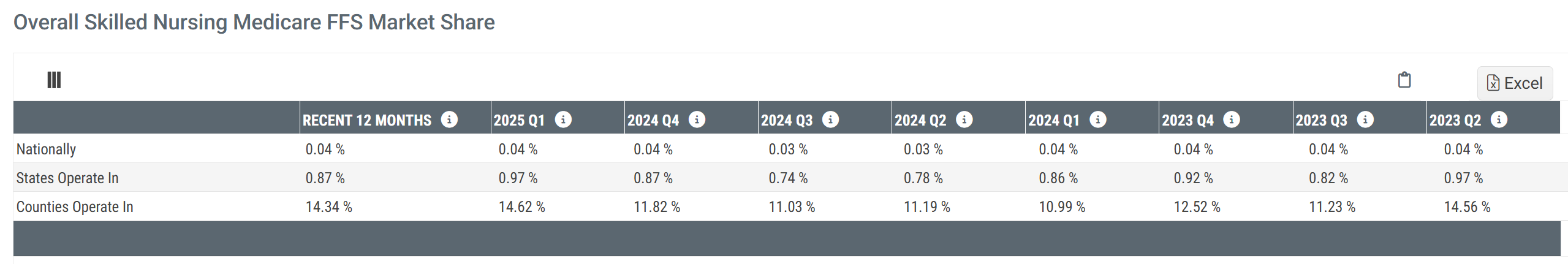
Task: Click info icon next to 2023 Q4
Action: (1231, 119)
